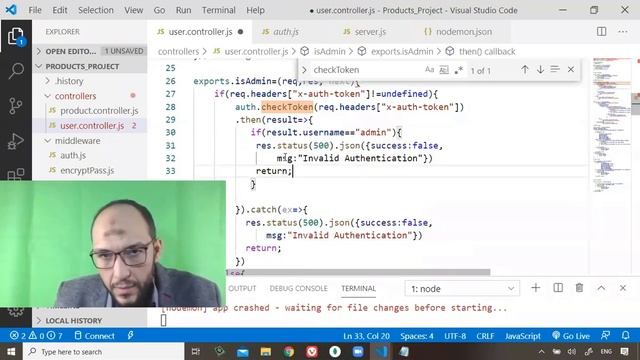Click the Connect status bar item
Image resolution: width=640 pixels, height=360 pixels.
click(x=95, y=336)
